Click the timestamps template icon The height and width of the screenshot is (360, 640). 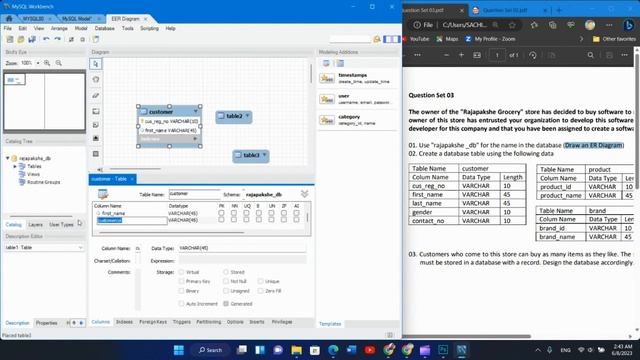[x=327, y=78]
